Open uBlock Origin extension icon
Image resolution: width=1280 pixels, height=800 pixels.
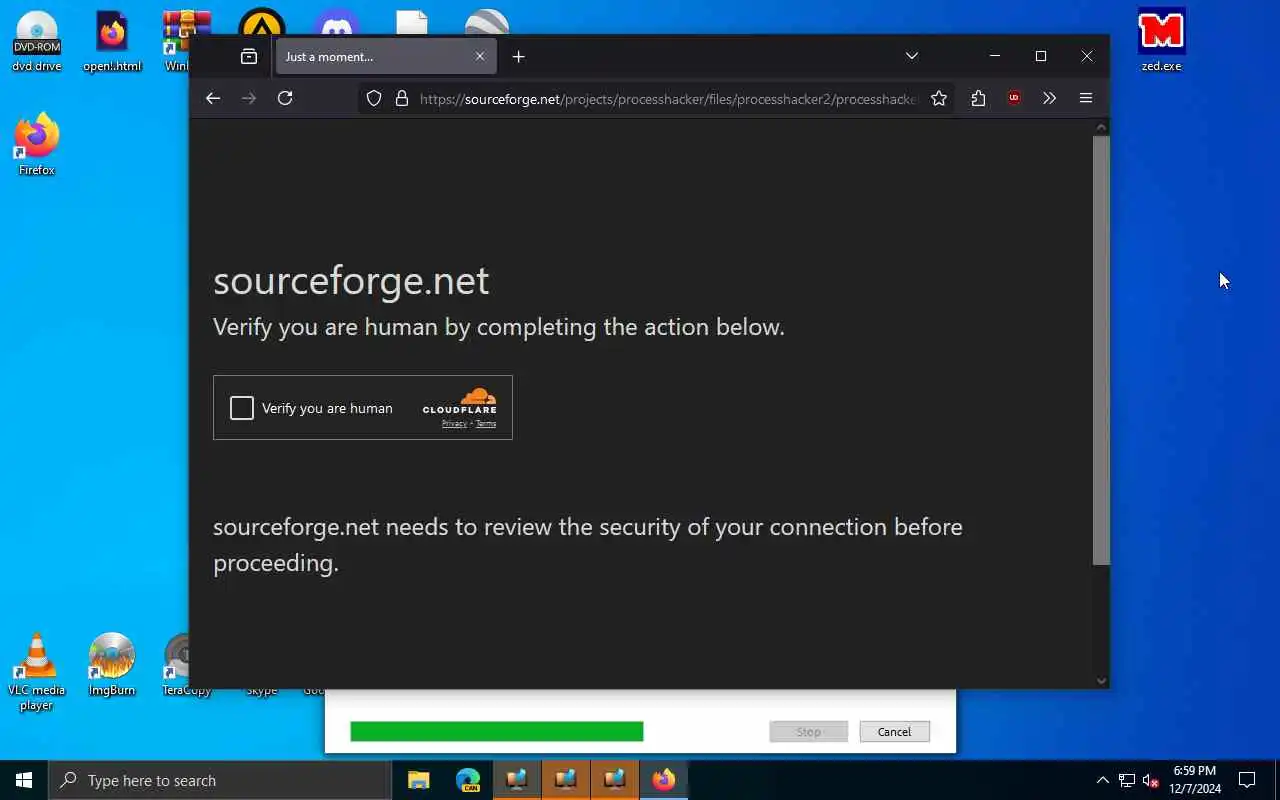tap(1014, 98)
